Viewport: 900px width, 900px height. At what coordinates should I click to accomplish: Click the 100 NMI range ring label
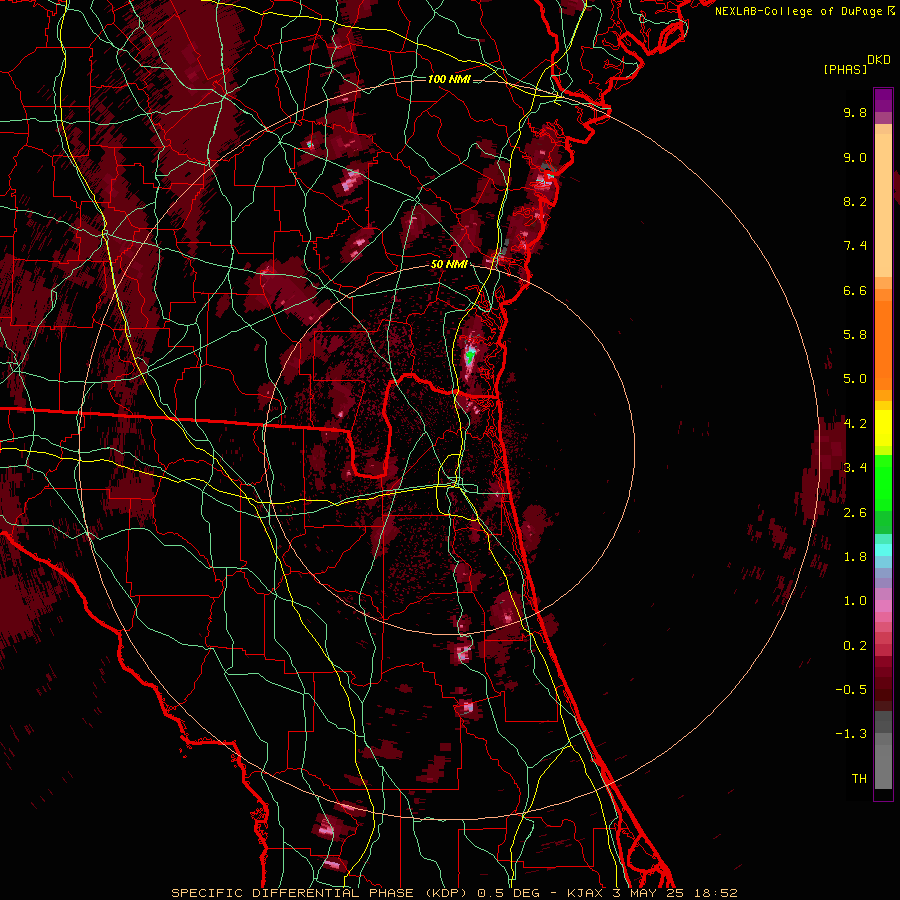pos(449,79)
